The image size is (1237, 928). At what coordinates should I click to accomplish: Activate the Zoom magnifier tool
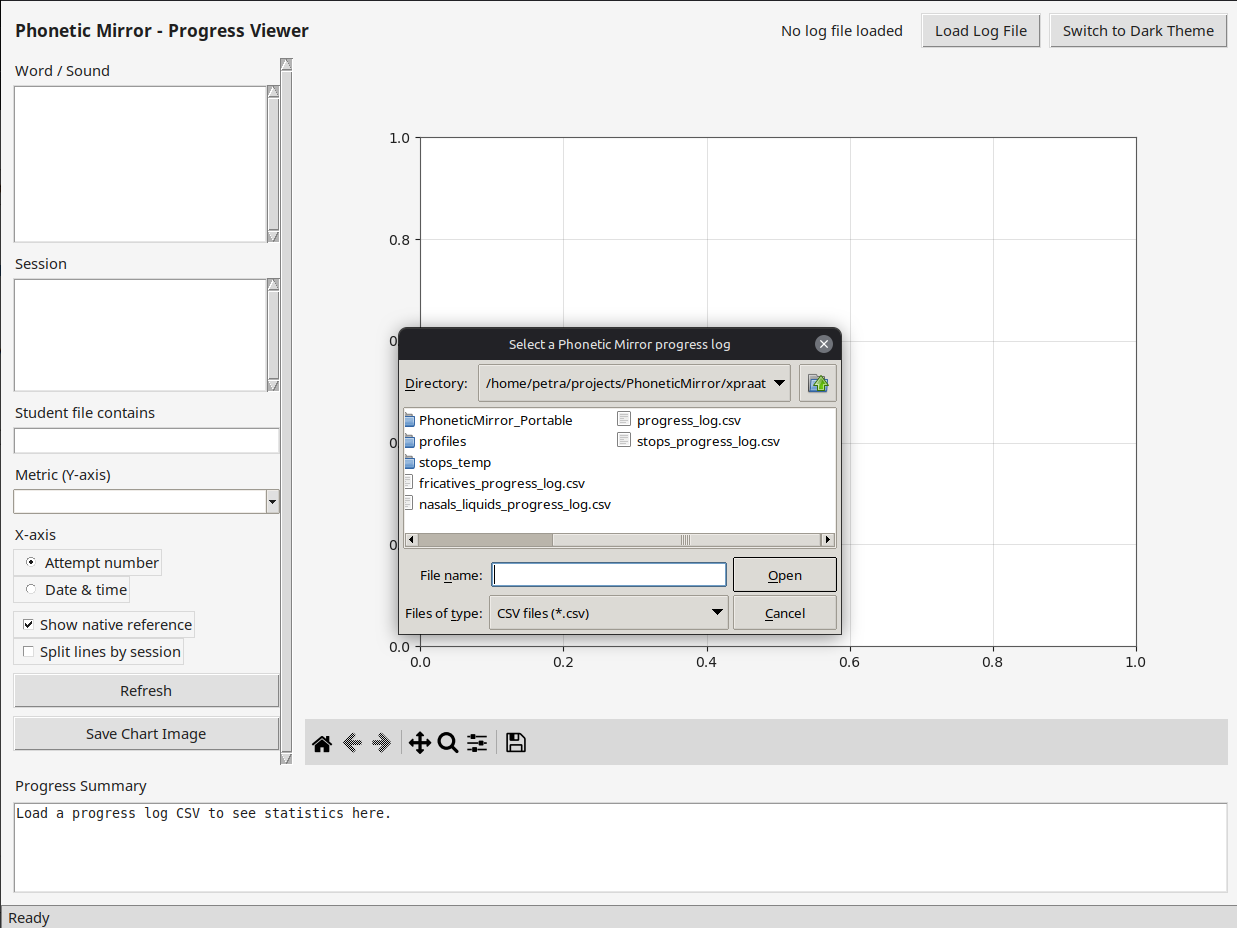pyautogui.click(x=448, y=743)
